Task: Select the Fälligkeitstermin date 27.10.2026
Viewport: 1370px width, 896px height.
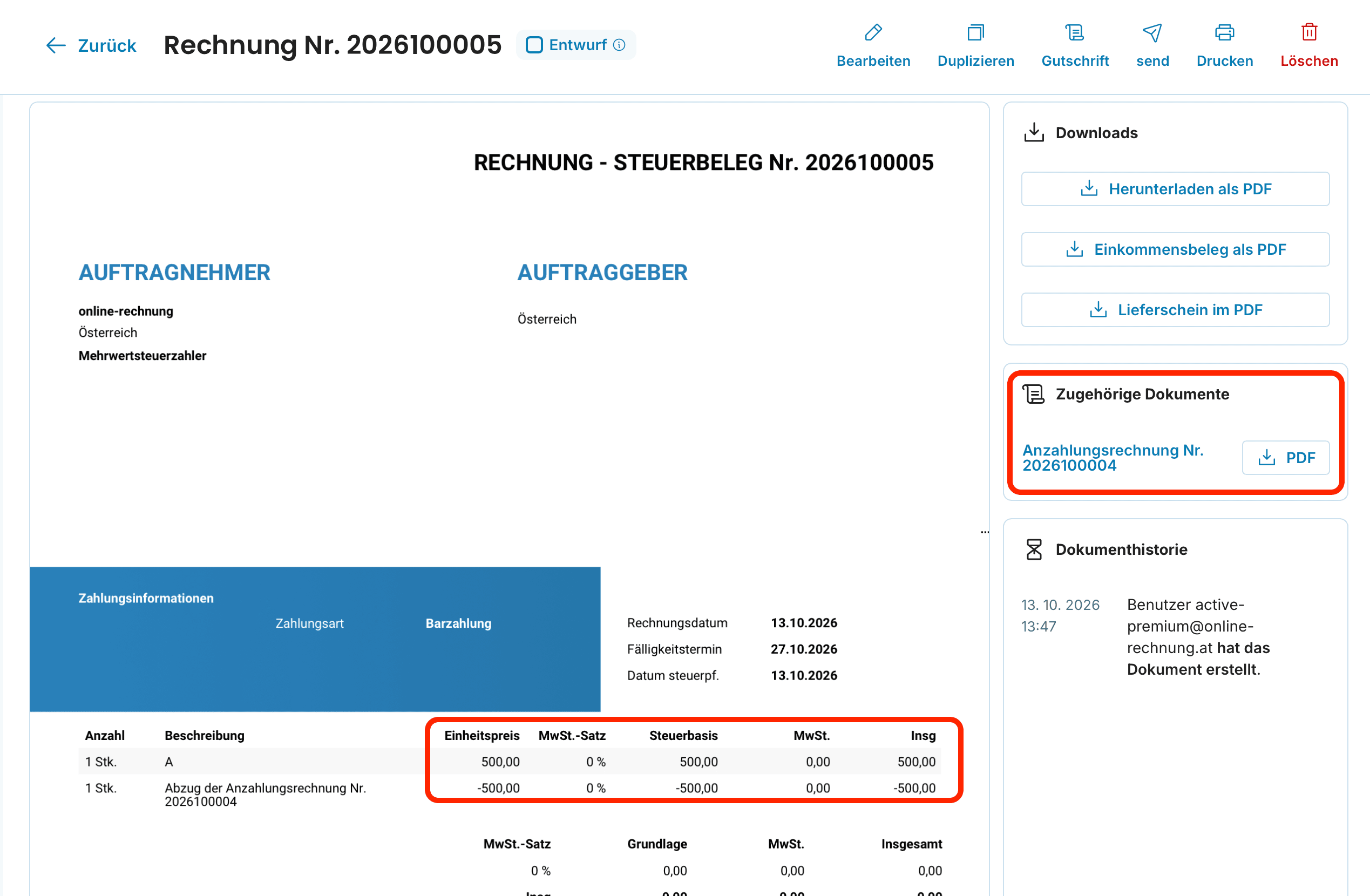Action: click(x=804, y=649)
